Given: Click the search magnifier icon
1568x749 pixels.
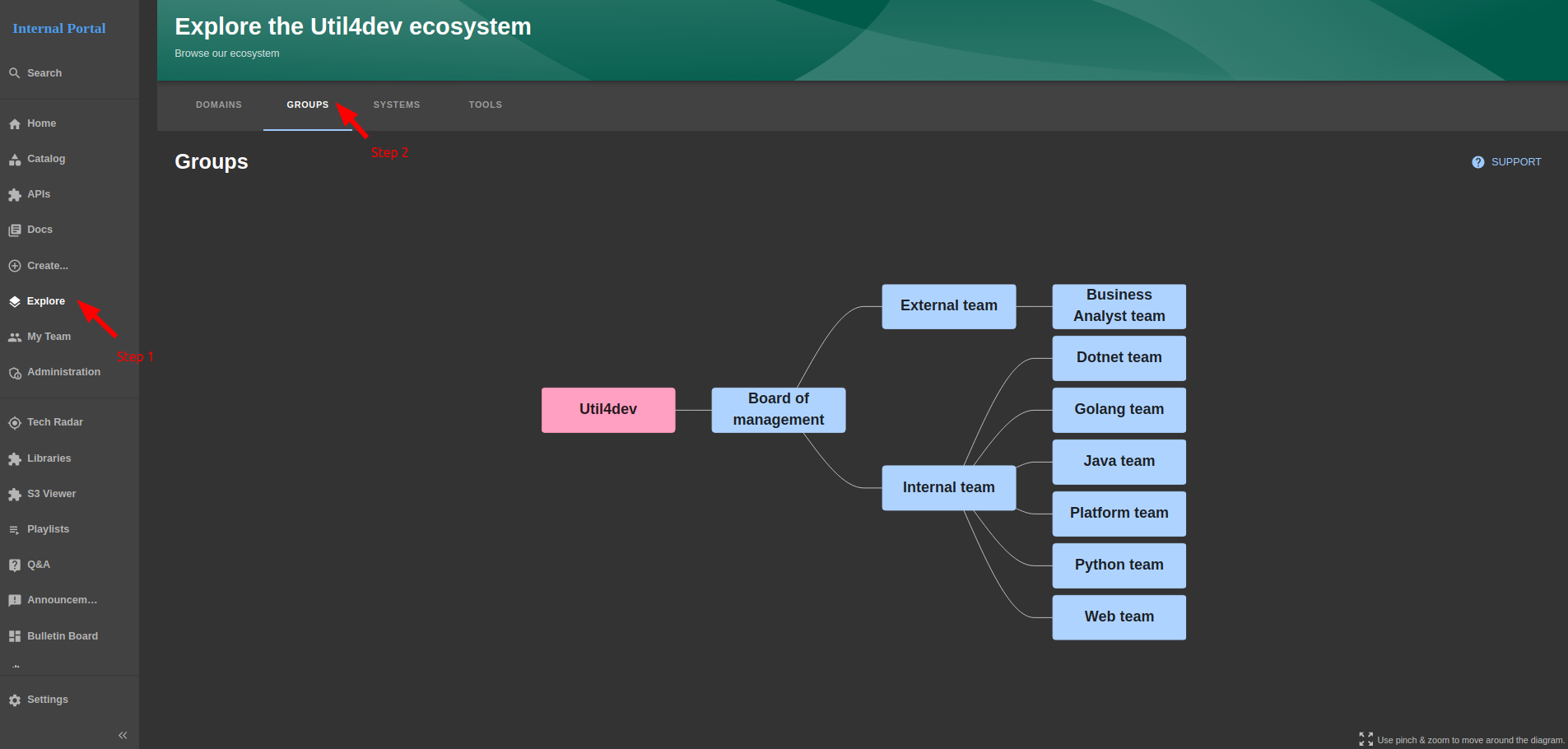Looking at the screenshot, I should point(15,73).
